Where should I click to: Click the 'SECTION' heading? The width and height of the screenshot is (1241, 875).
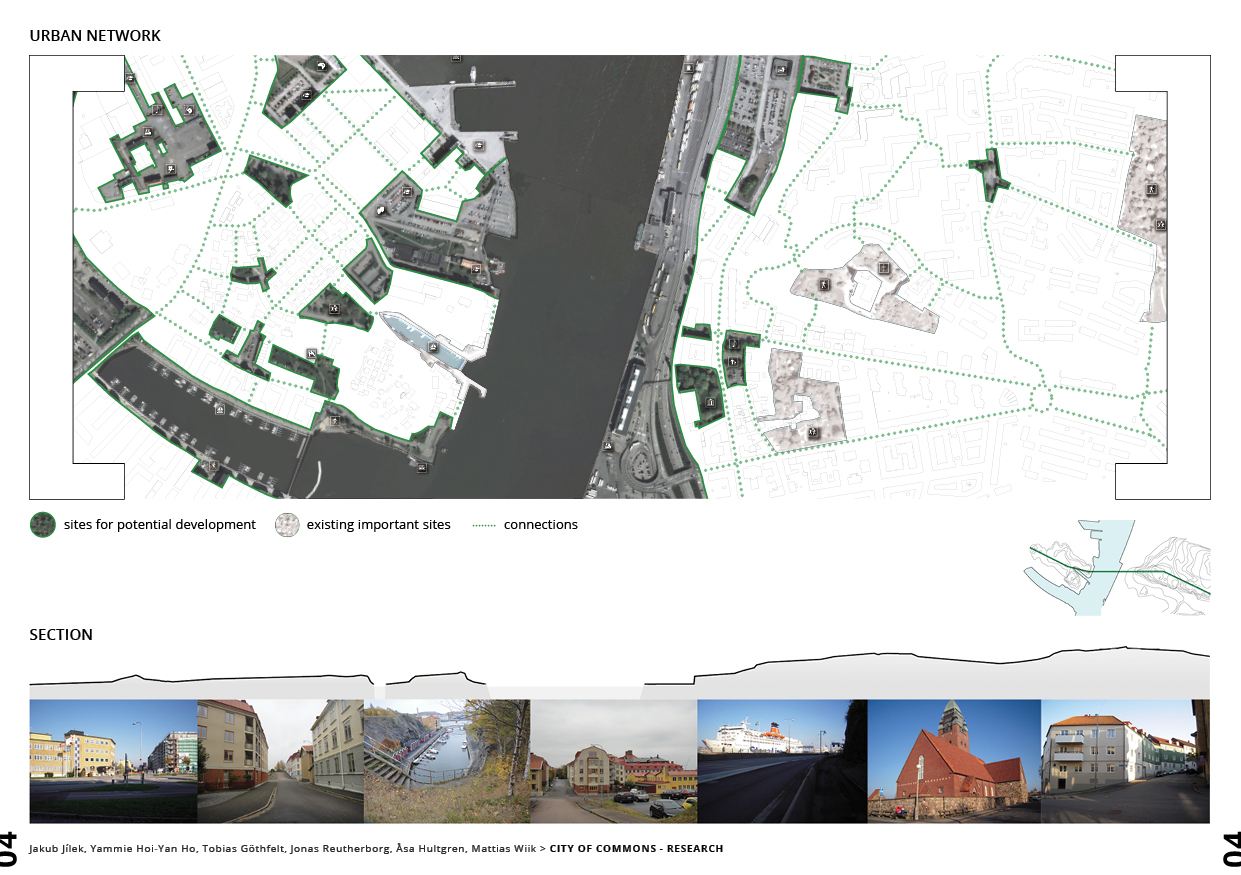[61, 635]
